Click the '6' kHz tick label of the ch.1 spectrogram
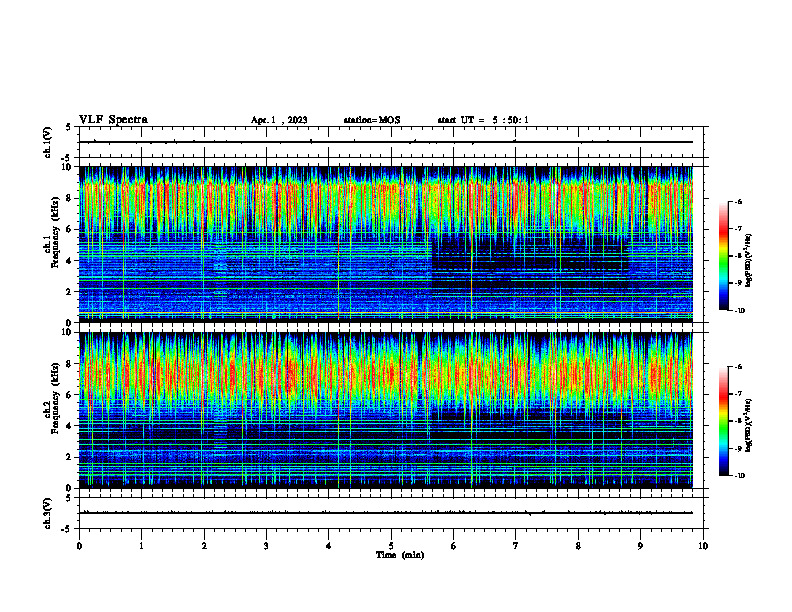 click(70, 229)
